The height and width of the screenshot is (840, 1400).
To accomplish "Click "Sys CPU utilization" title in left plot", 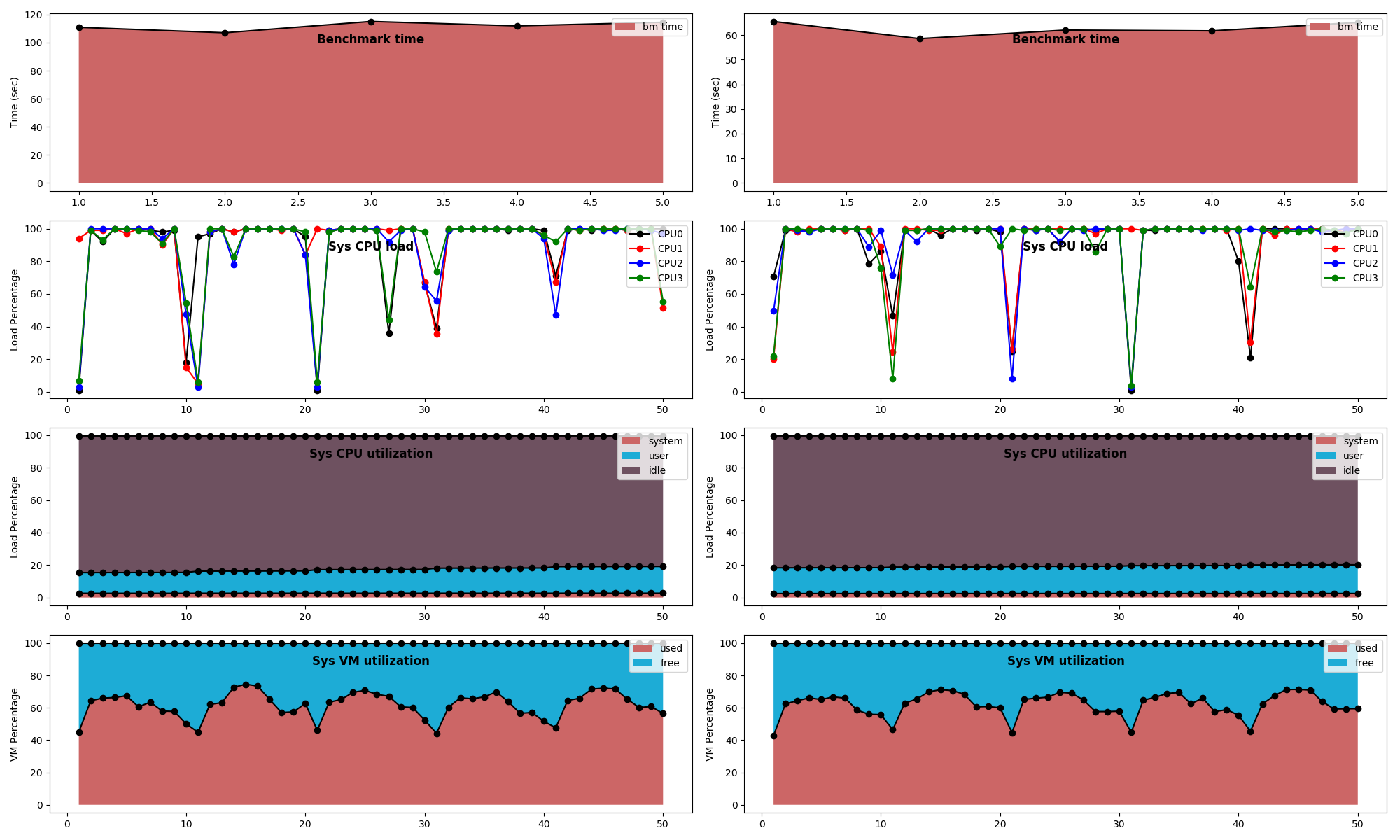I will pos(371,454).
